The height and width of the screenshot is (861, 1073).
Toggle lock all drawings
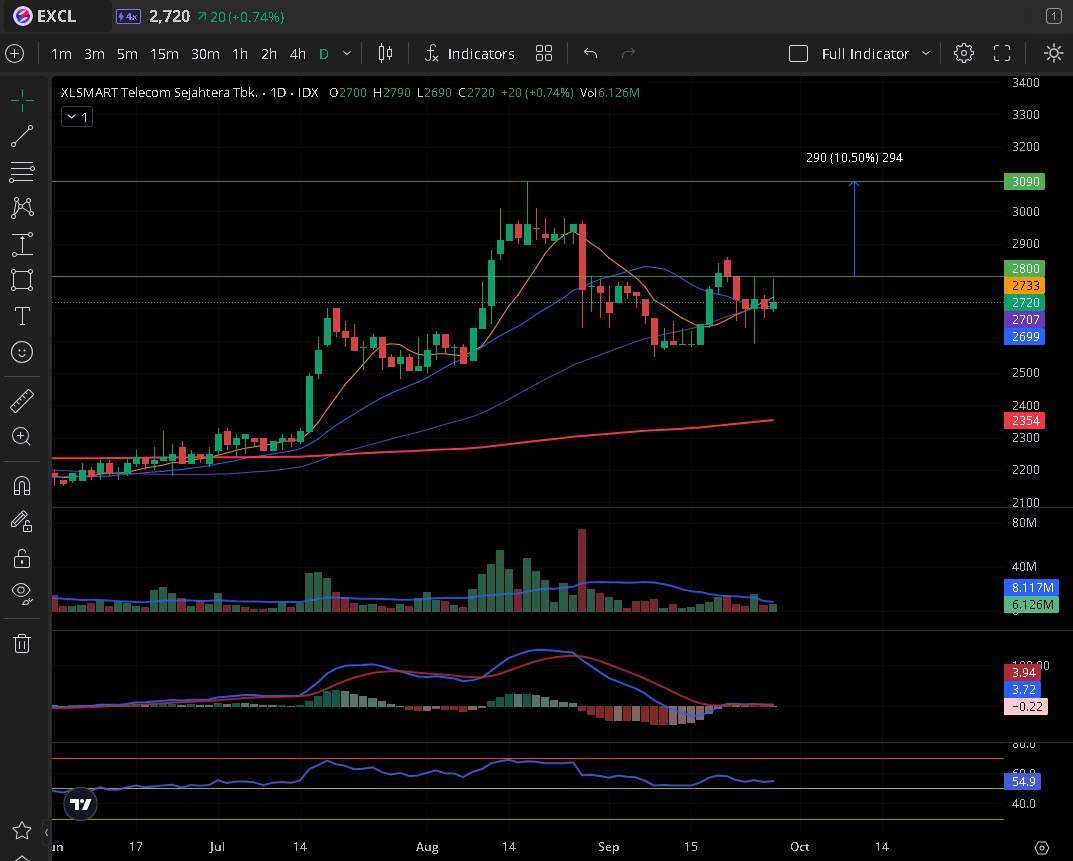(x=22, y=558)
